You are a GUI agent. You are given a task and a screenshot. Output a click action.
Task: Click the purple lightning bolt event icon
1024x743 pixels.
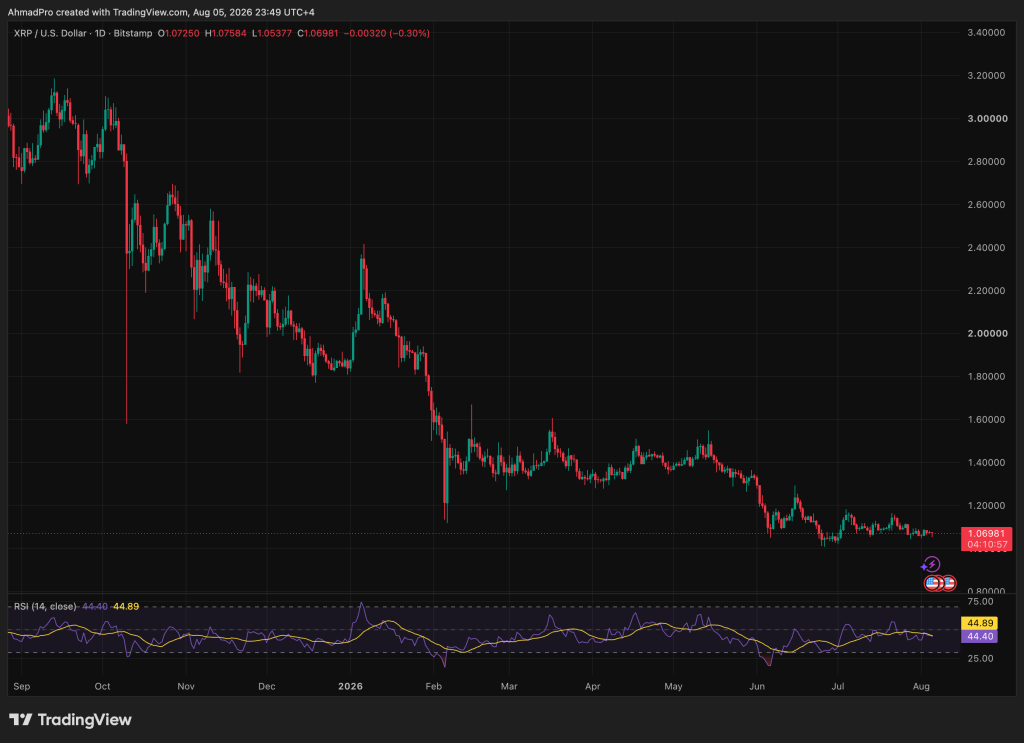coord(932,564)
